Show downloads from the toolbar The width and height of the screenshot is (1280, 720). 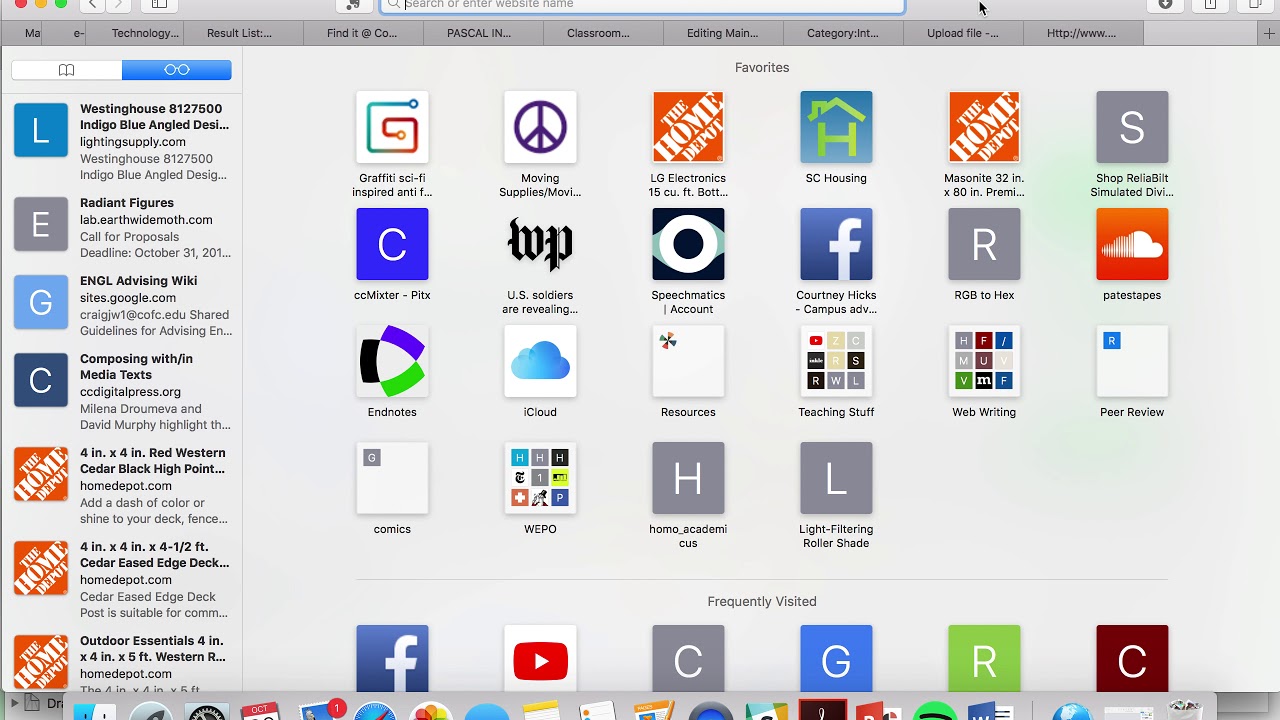1165,4
